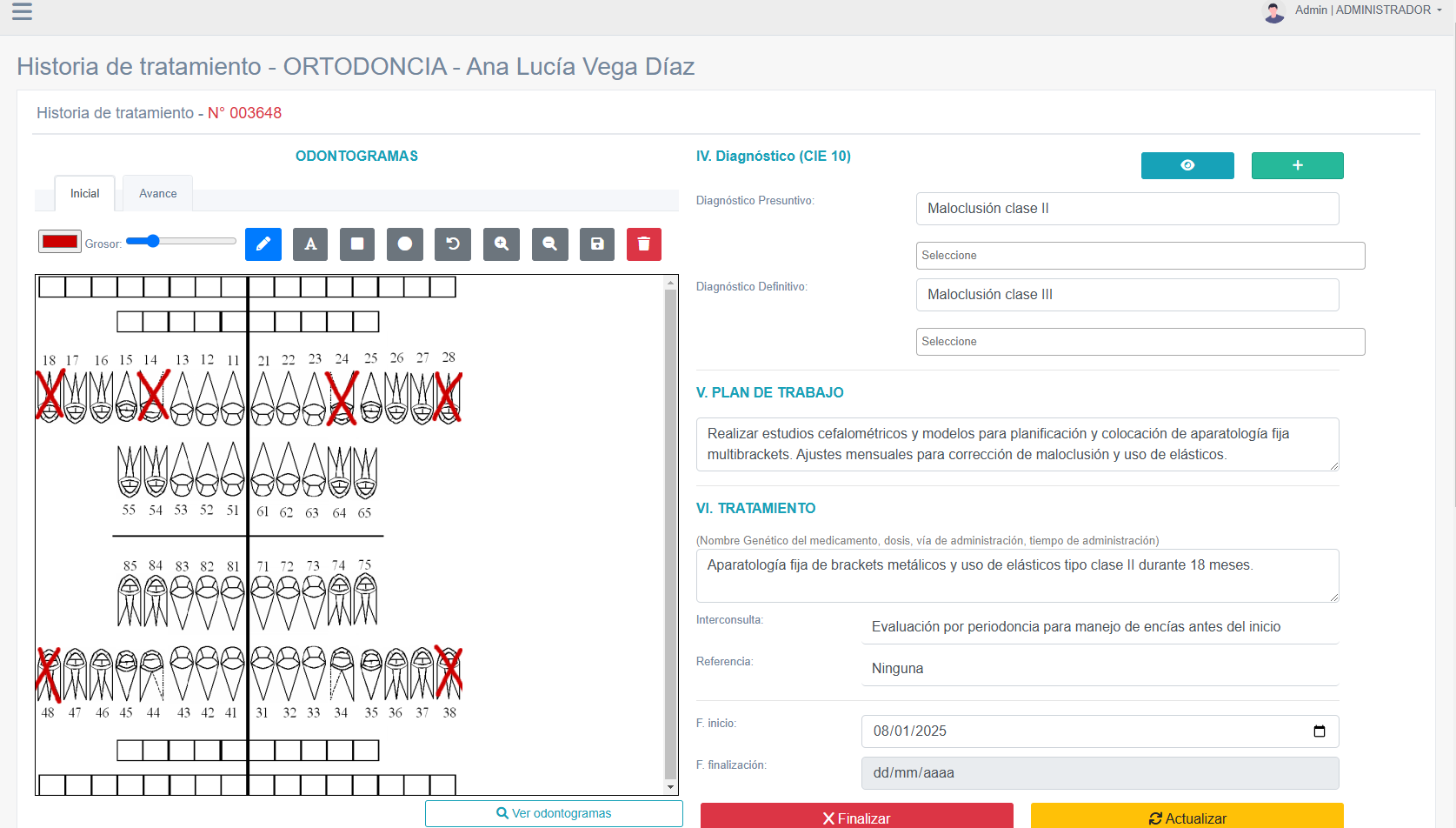This screenshot has width=1456, height=828.
Task: Choose the circle drawing tool
Action: (x=405, y=244)
